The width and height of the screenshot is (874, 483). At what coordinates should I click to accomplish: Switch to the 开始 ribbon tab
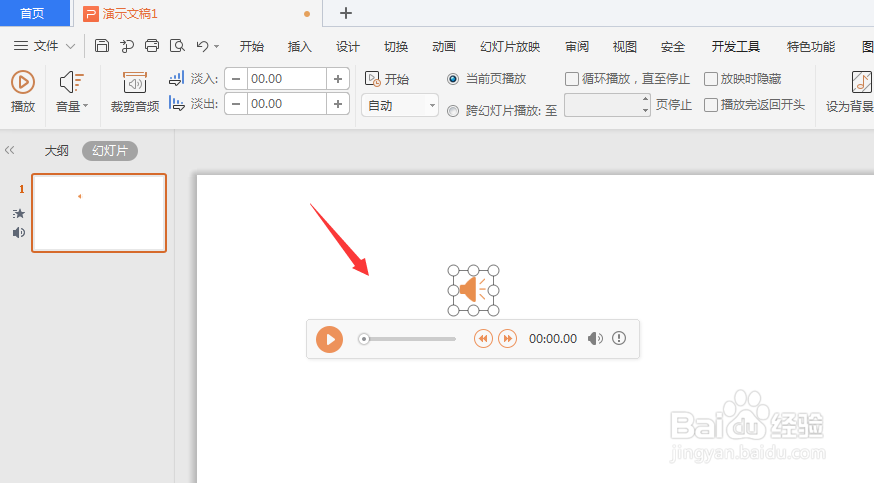[x=251, y=46]
